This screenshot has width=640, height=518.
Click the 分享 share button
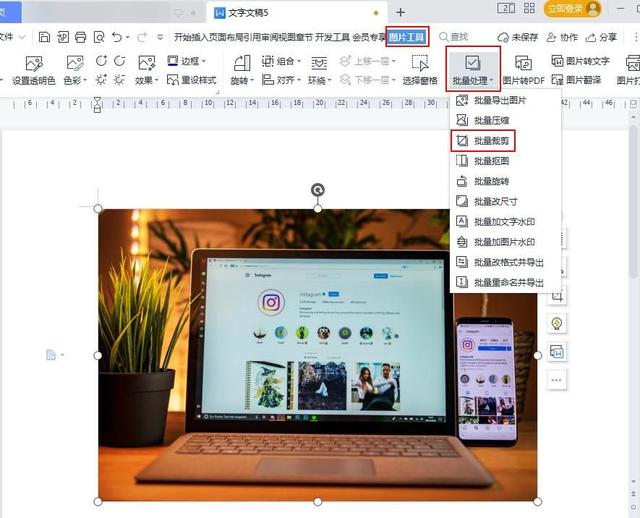[601, 37]
